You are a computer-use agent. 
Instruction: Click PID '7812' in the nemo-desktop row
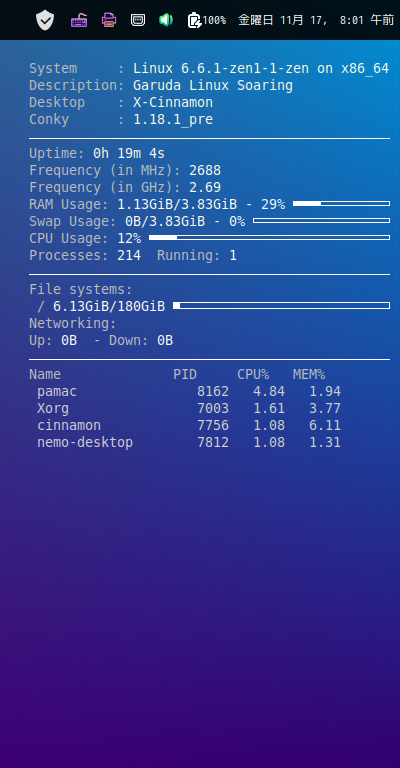tap(213, 443)
